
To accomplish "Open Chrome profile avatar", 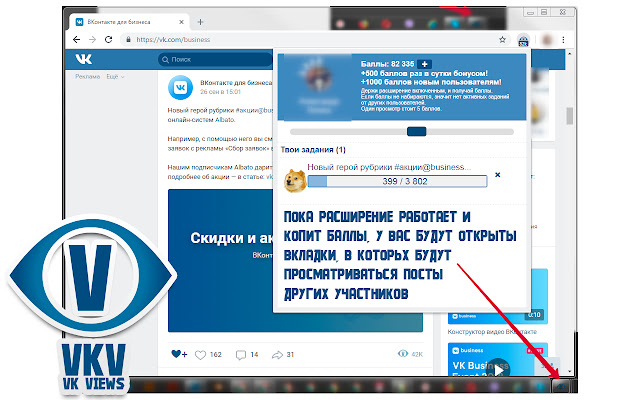I will 547,40.
